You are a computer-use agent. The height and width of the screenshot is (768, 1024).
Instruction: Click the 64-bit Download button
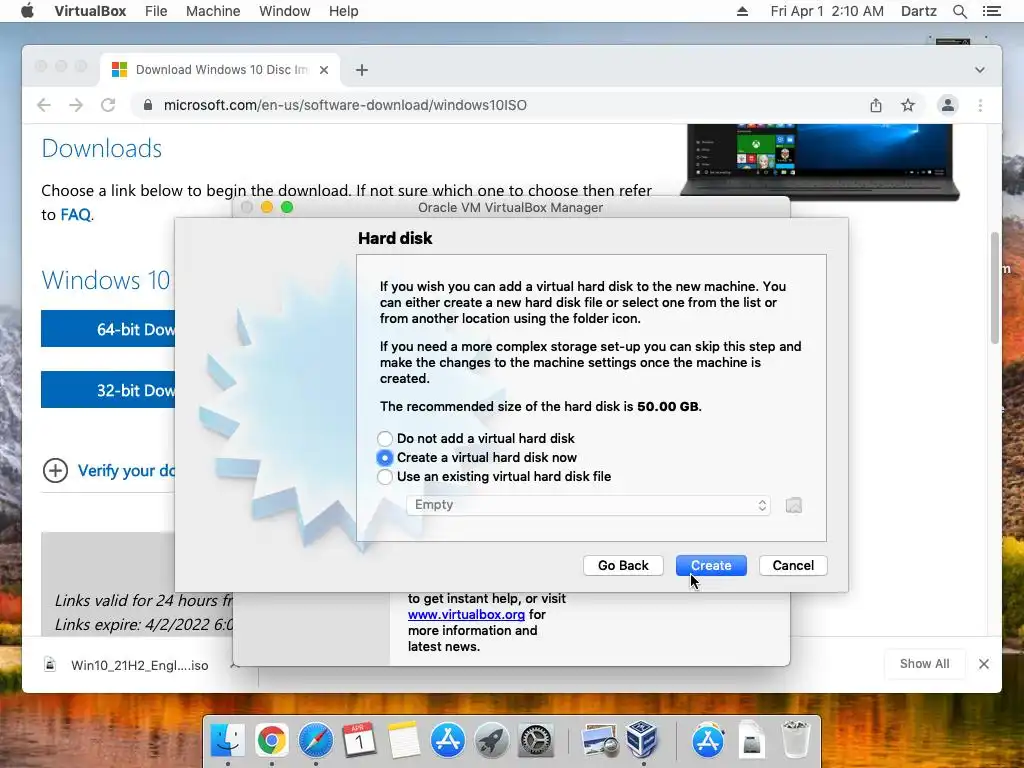point(108,328)
